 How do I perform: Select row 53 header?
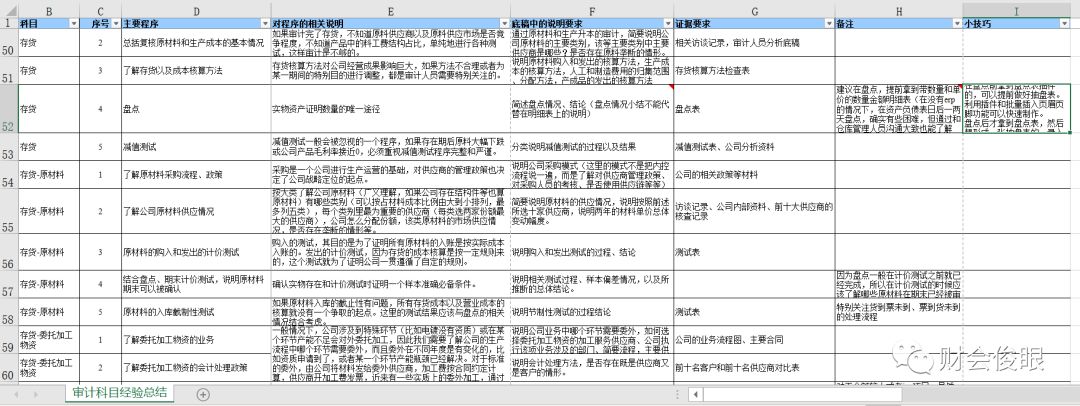tap(8, 147)
